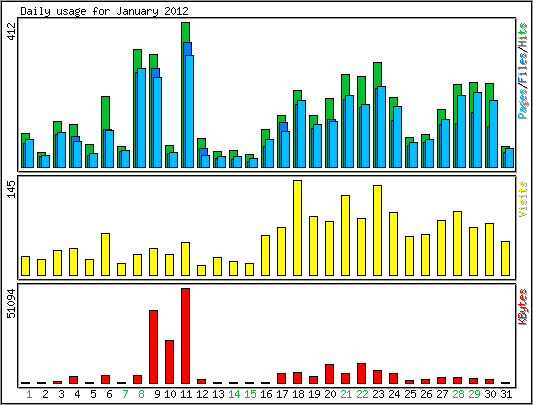The height and width of the screenshot is (405, 533).
Task: Click day label 23 on the x-axis
Action: point(378,394)
